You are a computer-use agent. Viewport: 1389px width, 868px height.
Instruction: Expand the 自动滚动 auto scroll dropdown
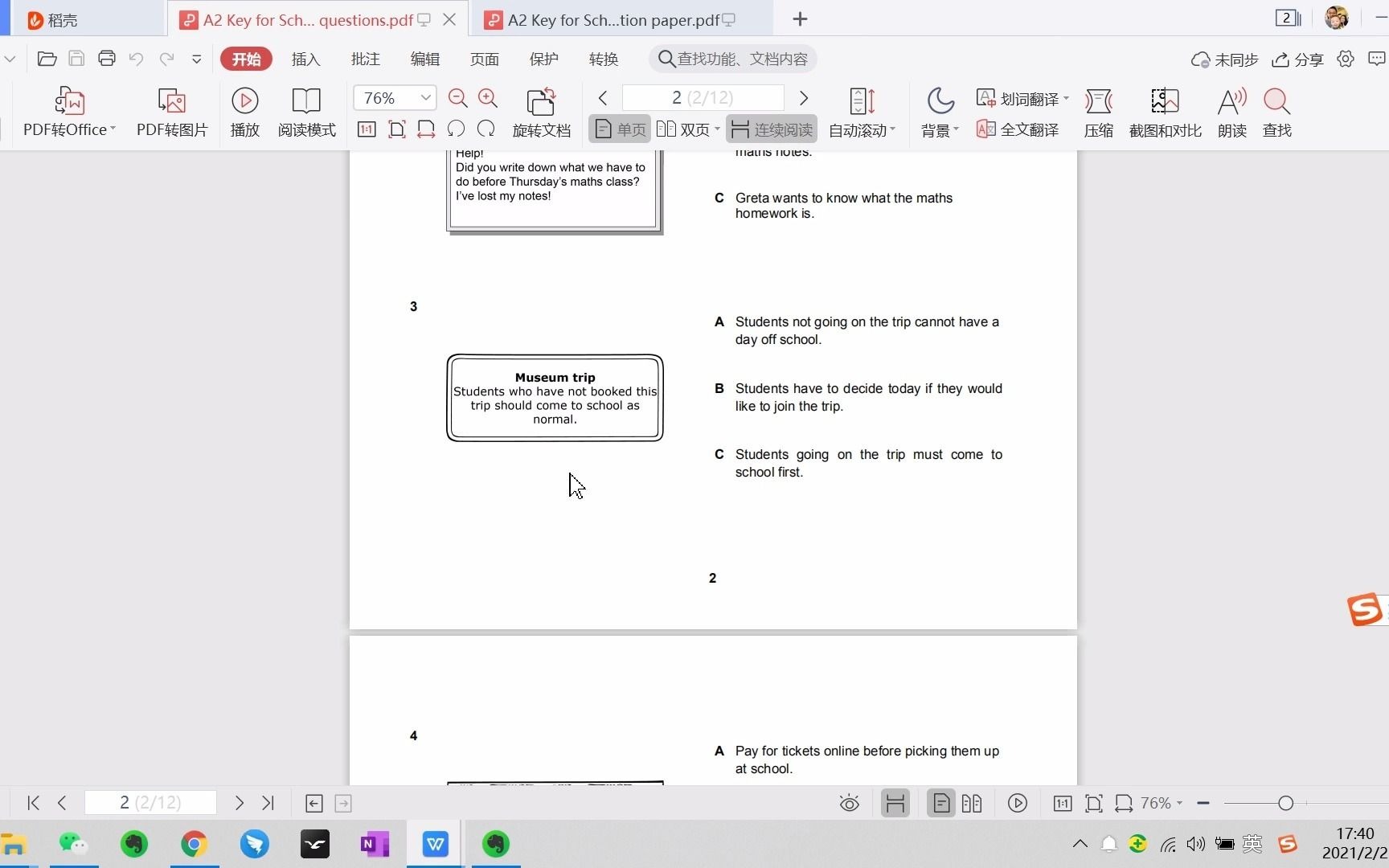click(x=892, y=129)
